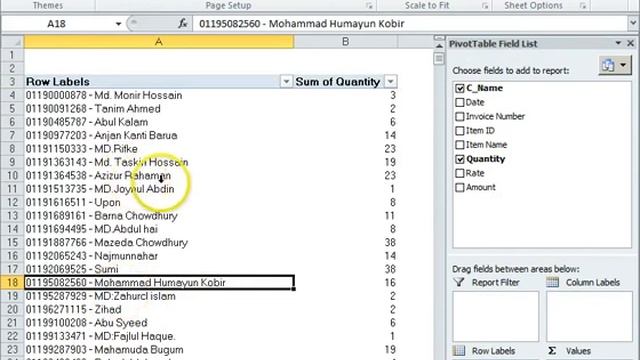Viewport: 640px width, 360px height.
Task: Select cell "01199287903 - Mahamuda Bugum"
Action: 159,350
